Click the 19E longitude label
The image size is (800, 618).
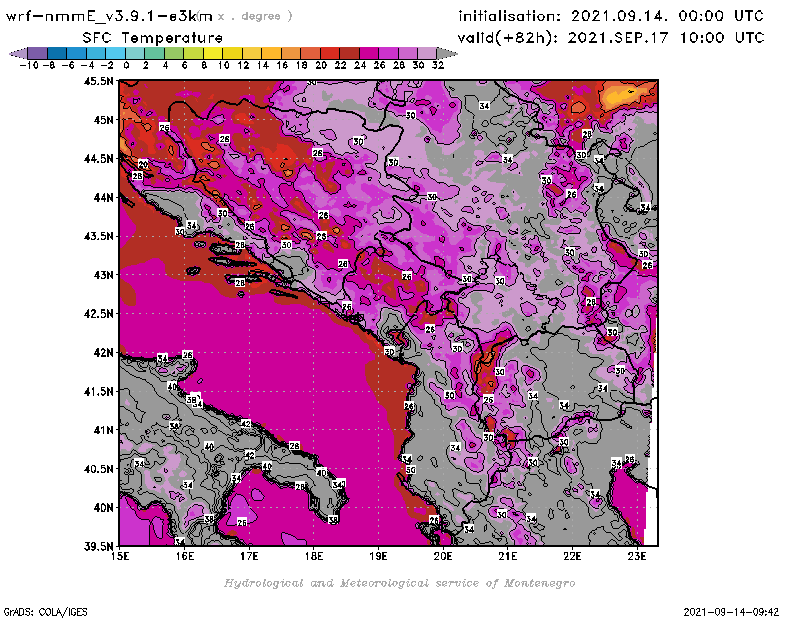[379, 556]
